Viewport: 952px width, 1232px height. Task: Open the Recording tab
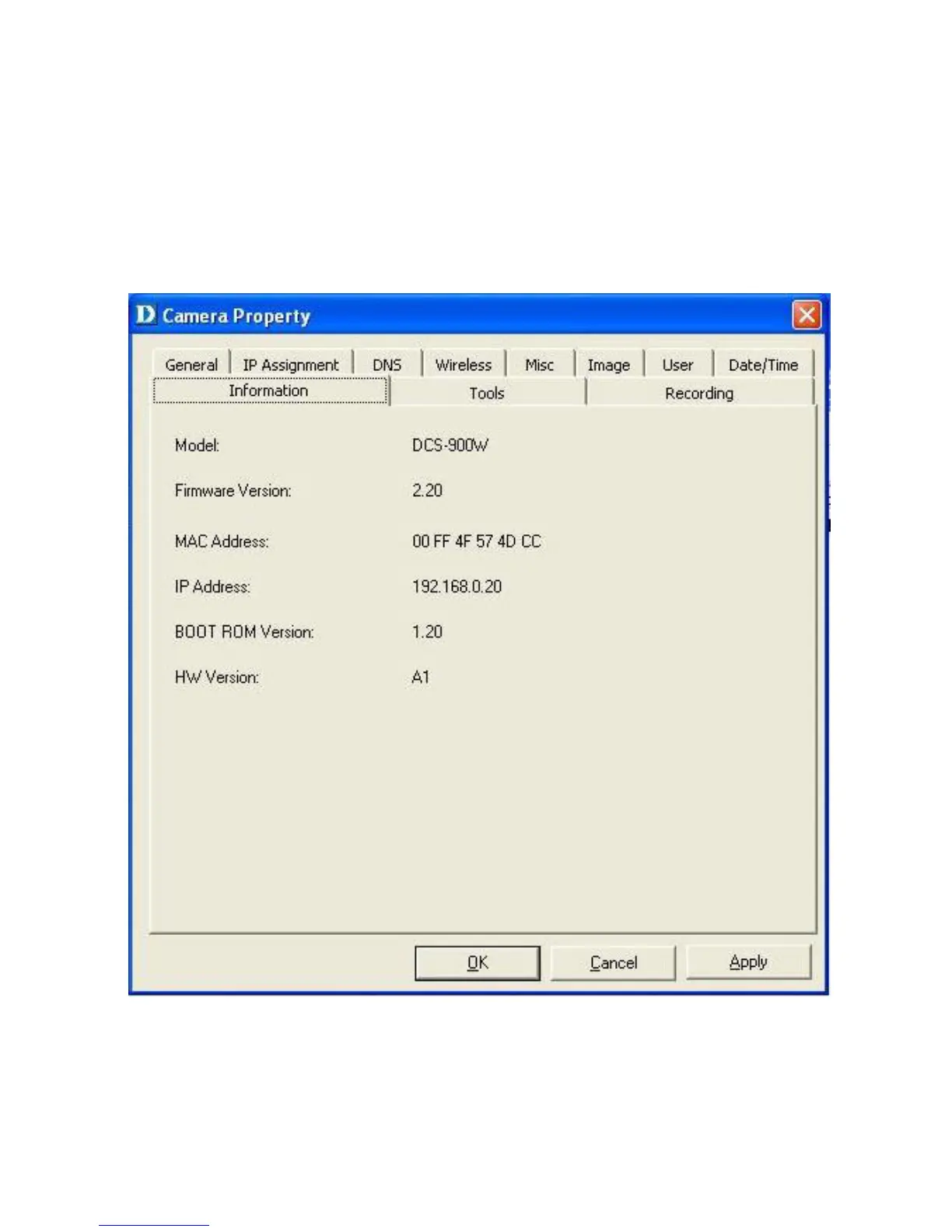coord(699,393)
